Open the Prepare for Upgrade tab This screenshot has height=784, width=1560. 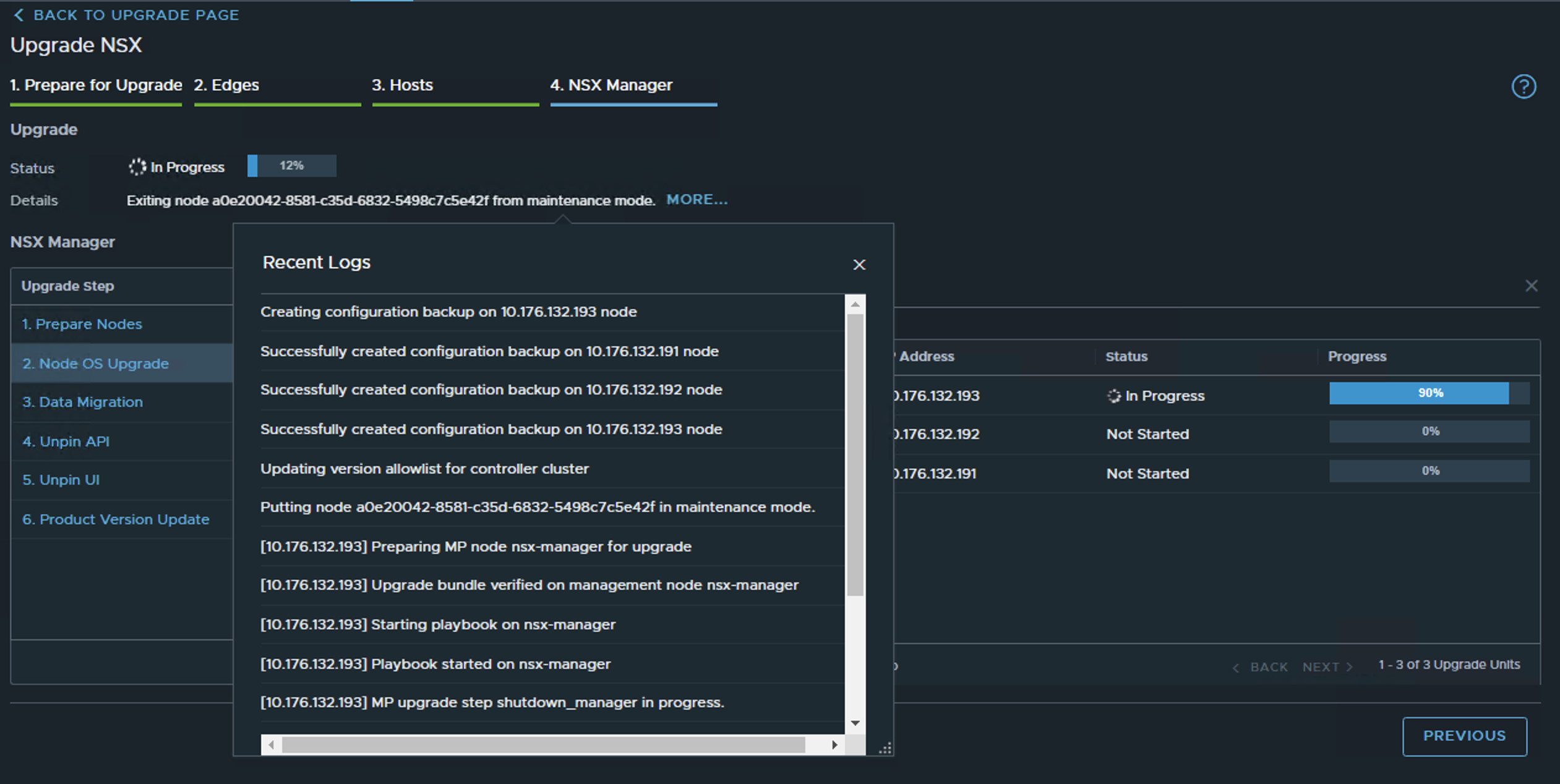pos(96,85)
